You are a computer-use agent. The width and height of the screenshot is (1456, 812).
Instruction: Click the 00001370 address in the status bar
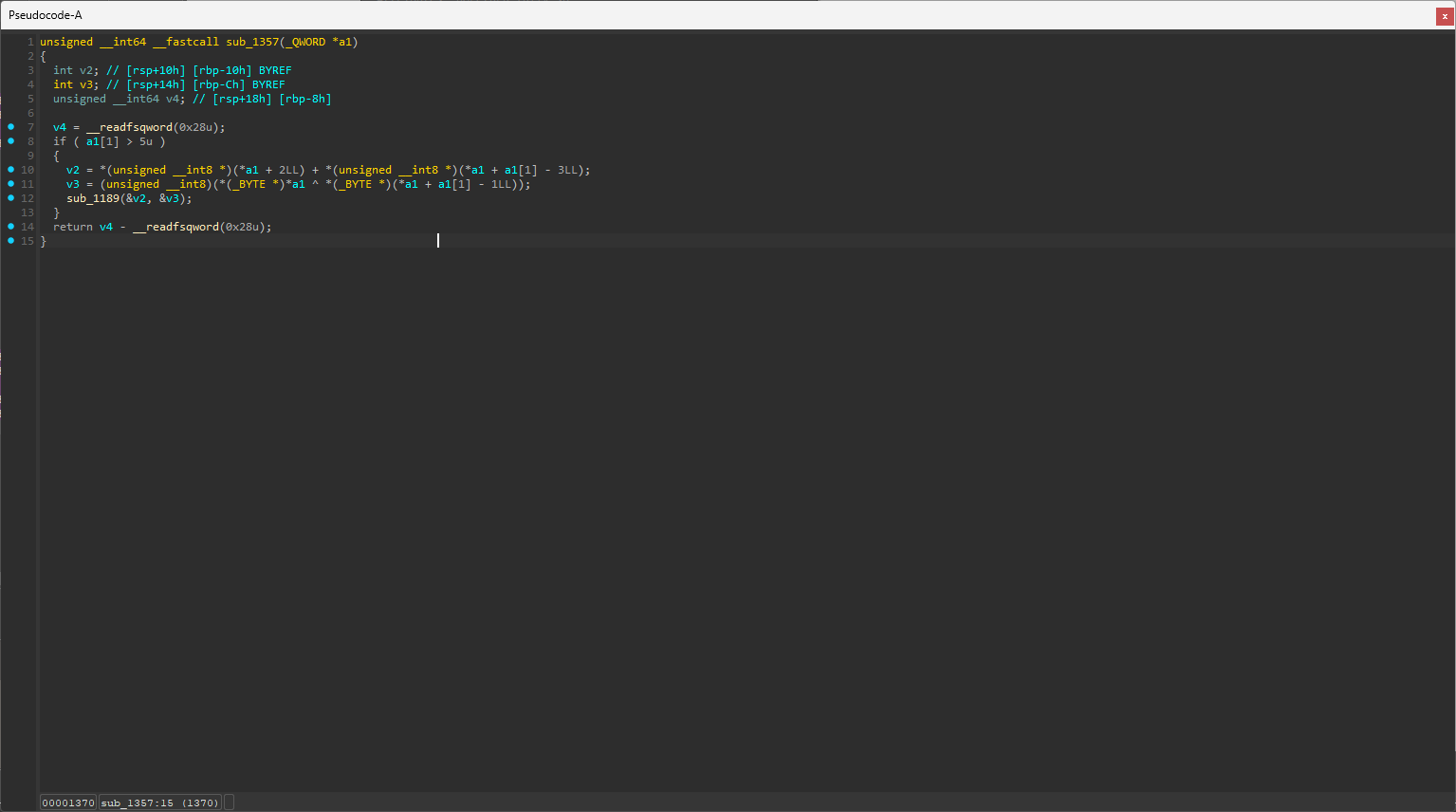(68, 803)
